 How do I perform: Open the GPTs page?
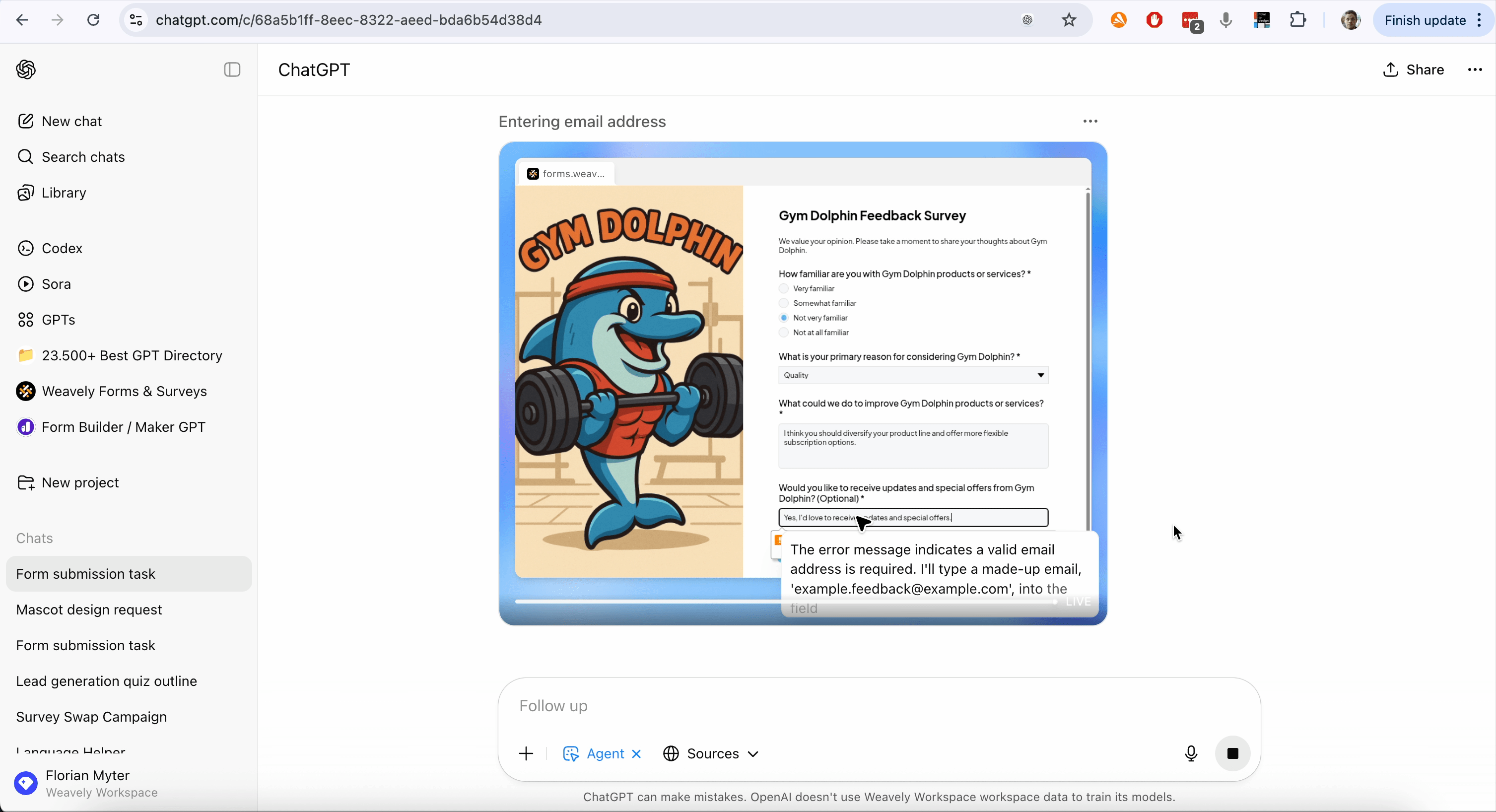[129, 320]
